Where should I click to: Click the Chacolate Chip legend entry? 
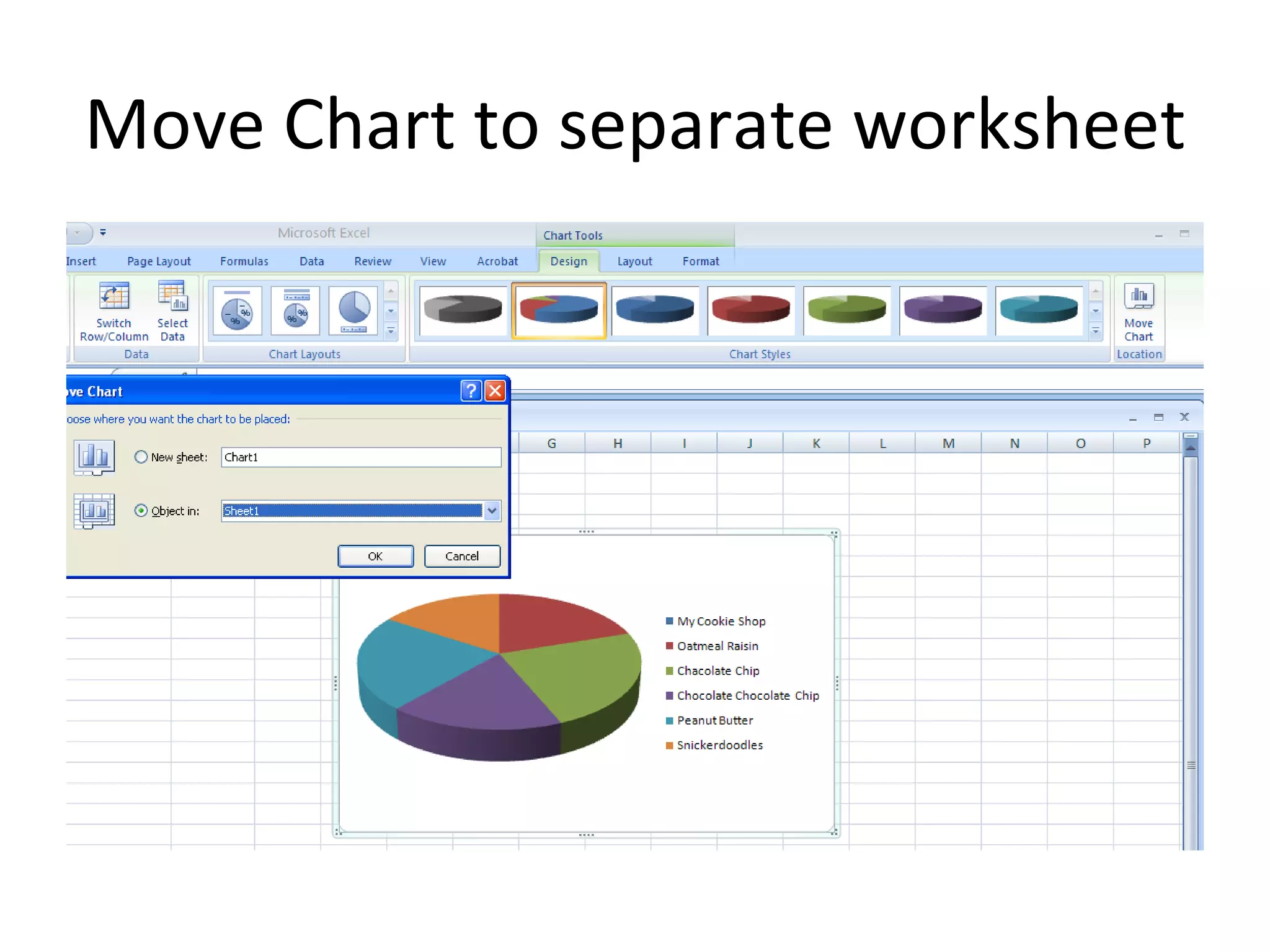(x=713, y=671)
